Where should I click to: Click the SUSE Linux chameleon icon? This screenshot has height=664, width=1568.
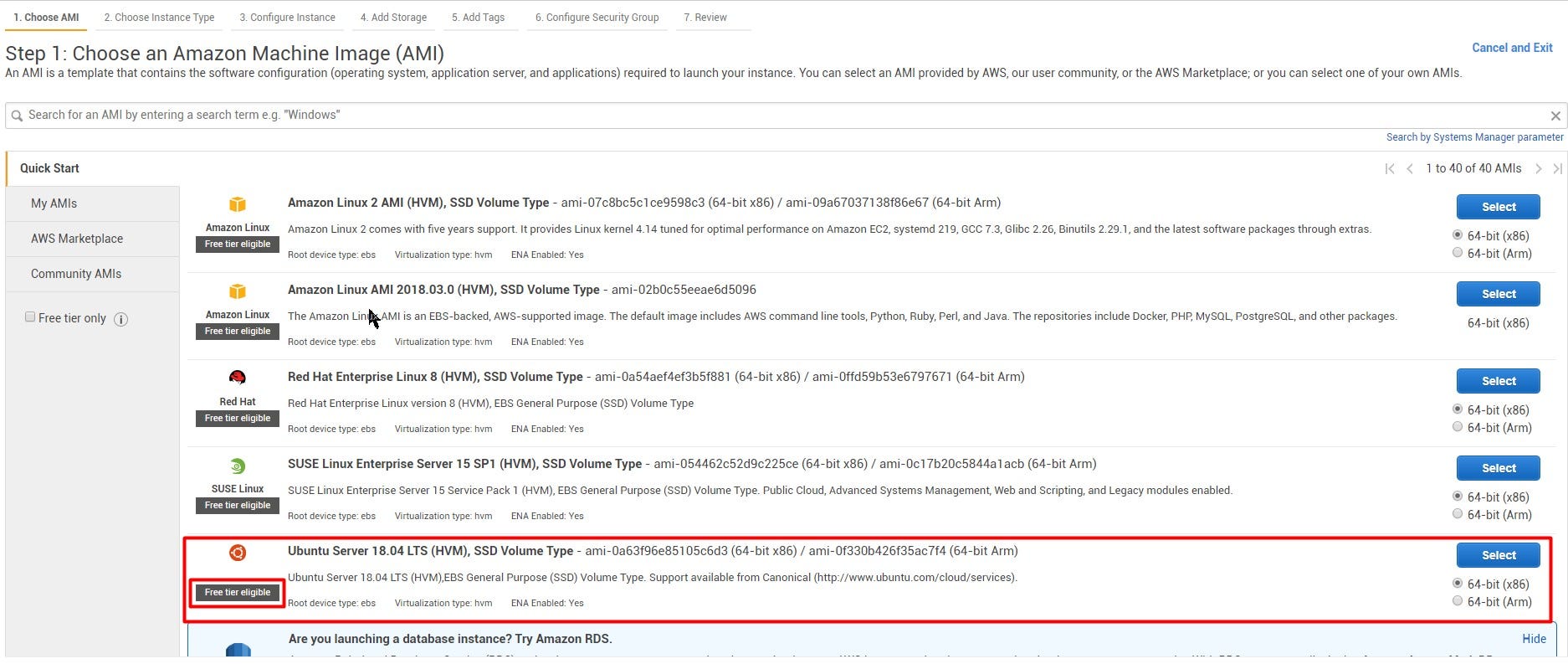tap(238, 466)
